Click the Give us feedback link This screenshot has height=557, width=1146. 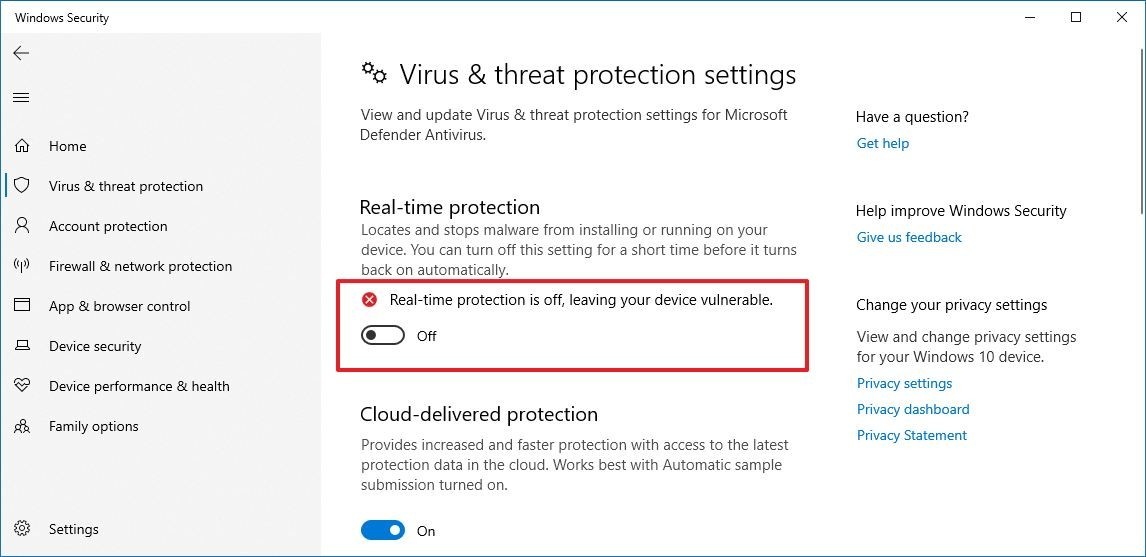pyautogui.click(x=909, y=237)
